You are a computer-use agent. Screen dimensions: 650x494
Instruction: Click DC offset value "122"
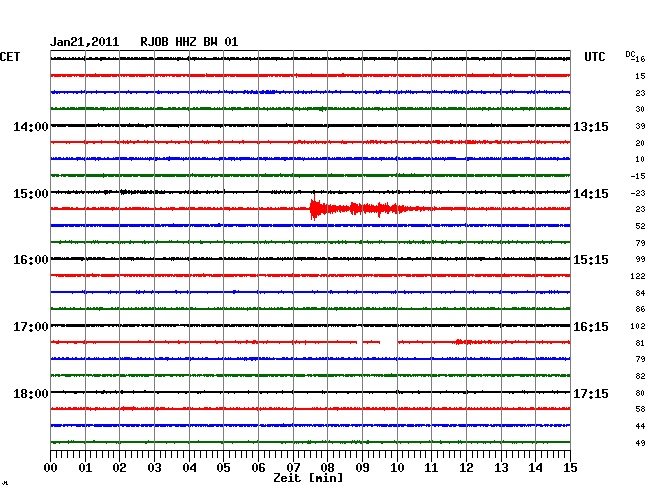638,276
